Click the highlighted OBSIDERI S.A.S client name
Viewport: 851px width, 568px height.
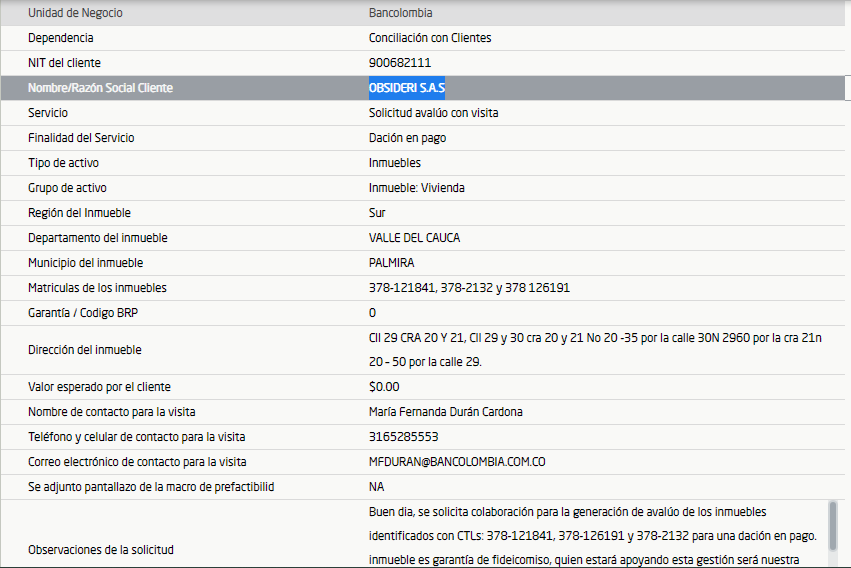pos(407,88)
